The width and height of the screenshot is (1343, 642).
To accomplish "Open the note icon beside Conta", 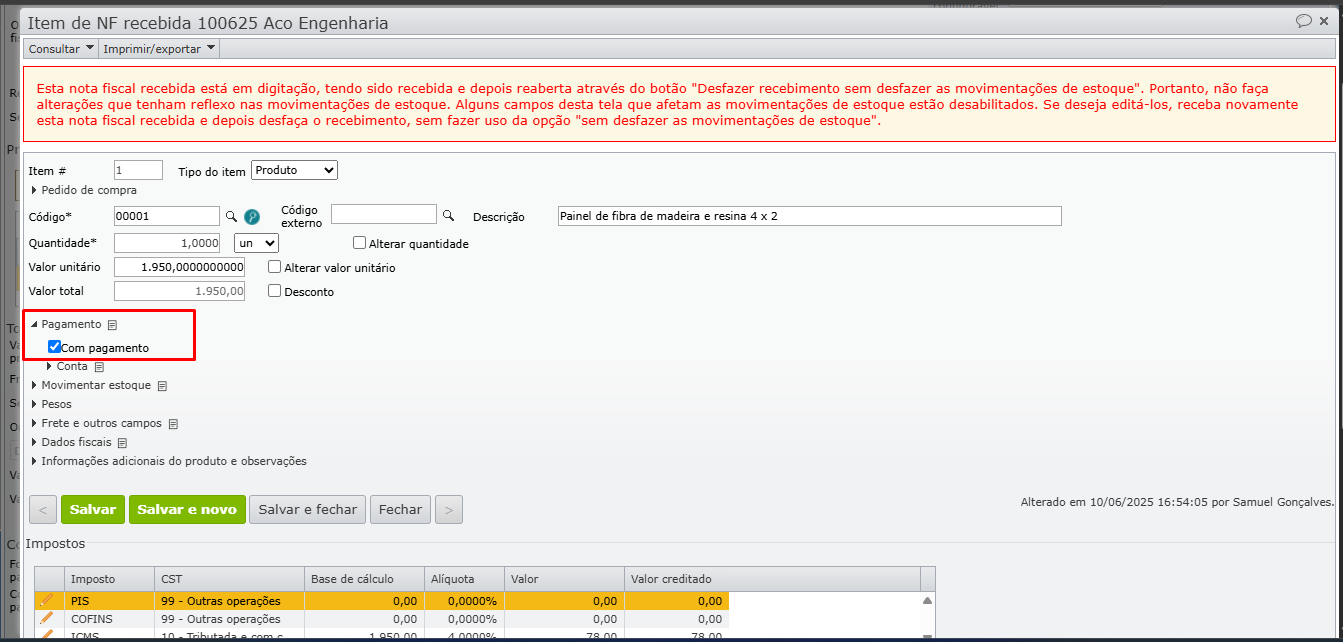I will (99, 367).
